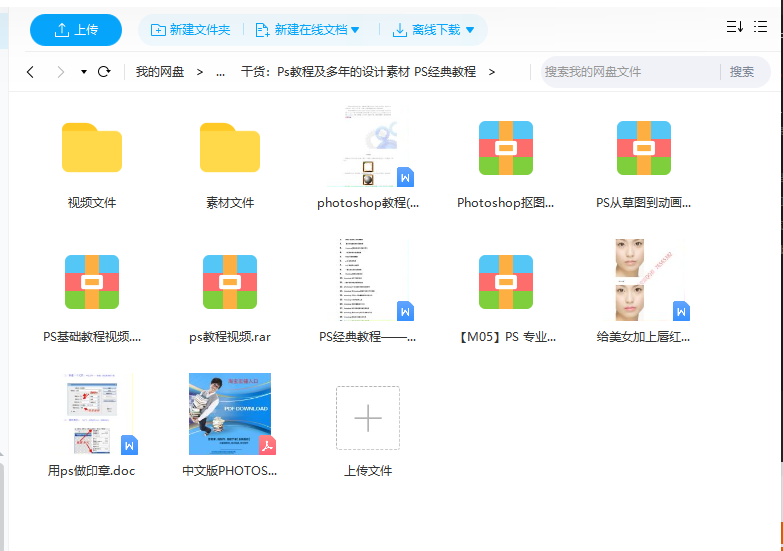Select the PS经典教程 Word document thumbnail
Screen dimensions: 783x551
coord(373,280)
